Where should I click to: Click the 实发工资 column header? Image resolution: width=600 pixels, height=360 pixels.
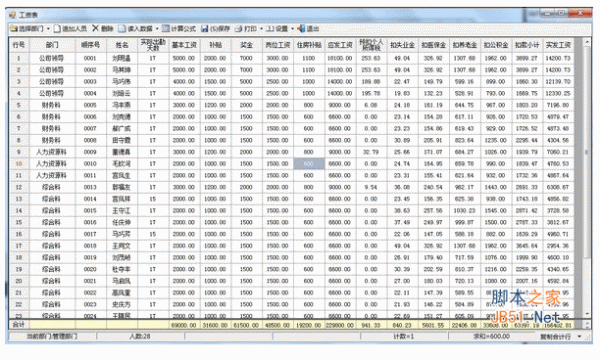(558, 45)
